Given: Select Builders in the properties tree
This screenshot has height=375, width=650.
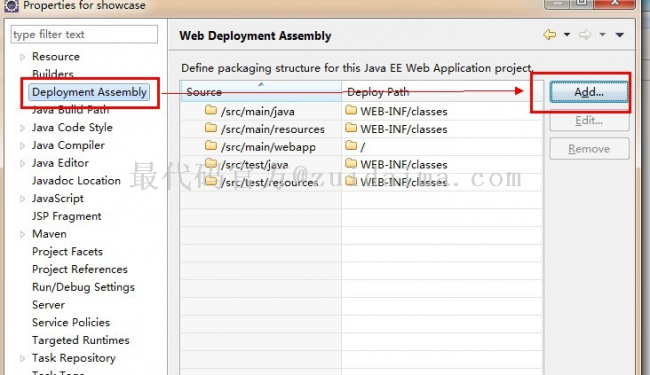Looking at the screenshot, I should pos(53,74).
